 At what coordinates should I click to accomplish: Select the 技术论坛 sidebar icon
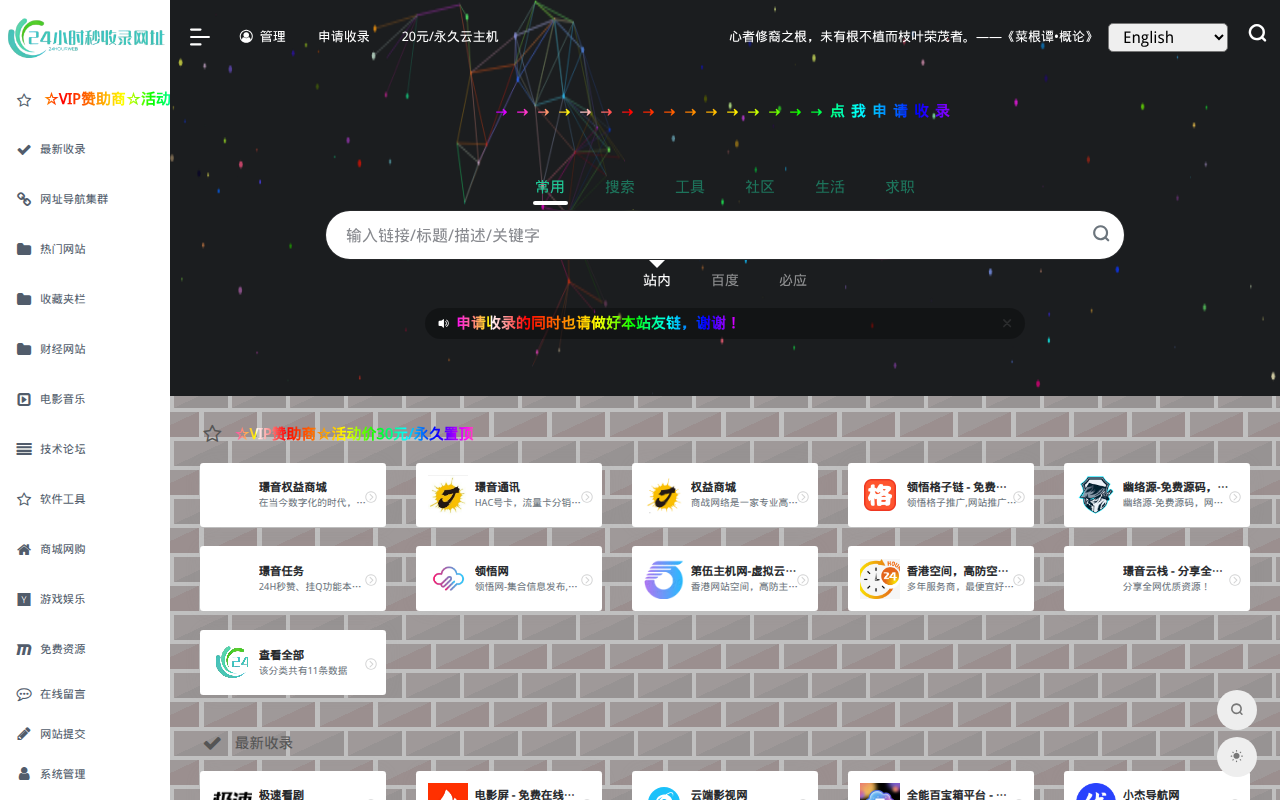pyautogui.click(x=24, y=449)
